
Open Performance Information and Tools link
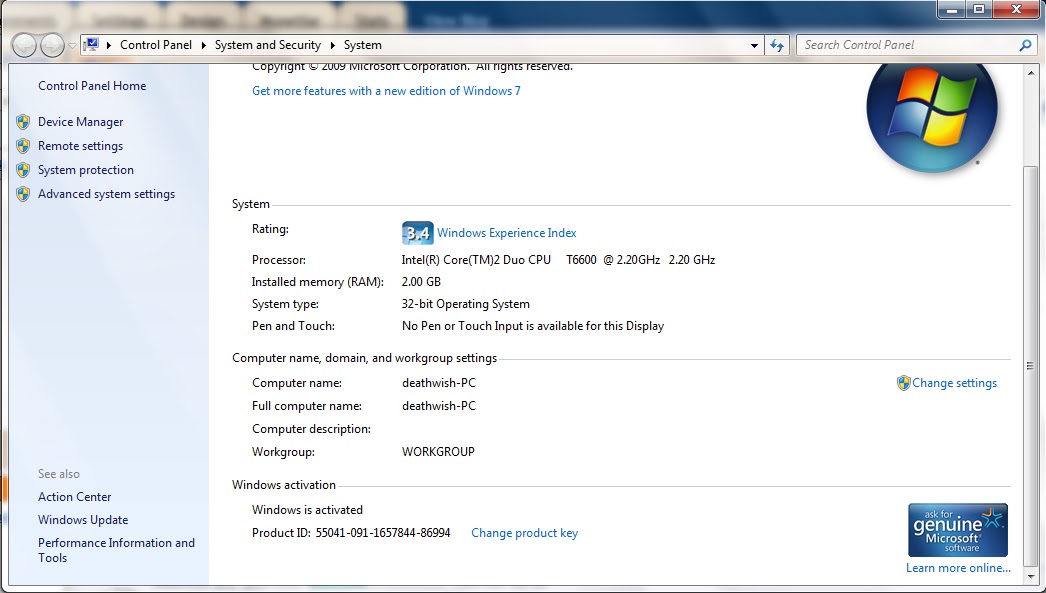(116, 550)
